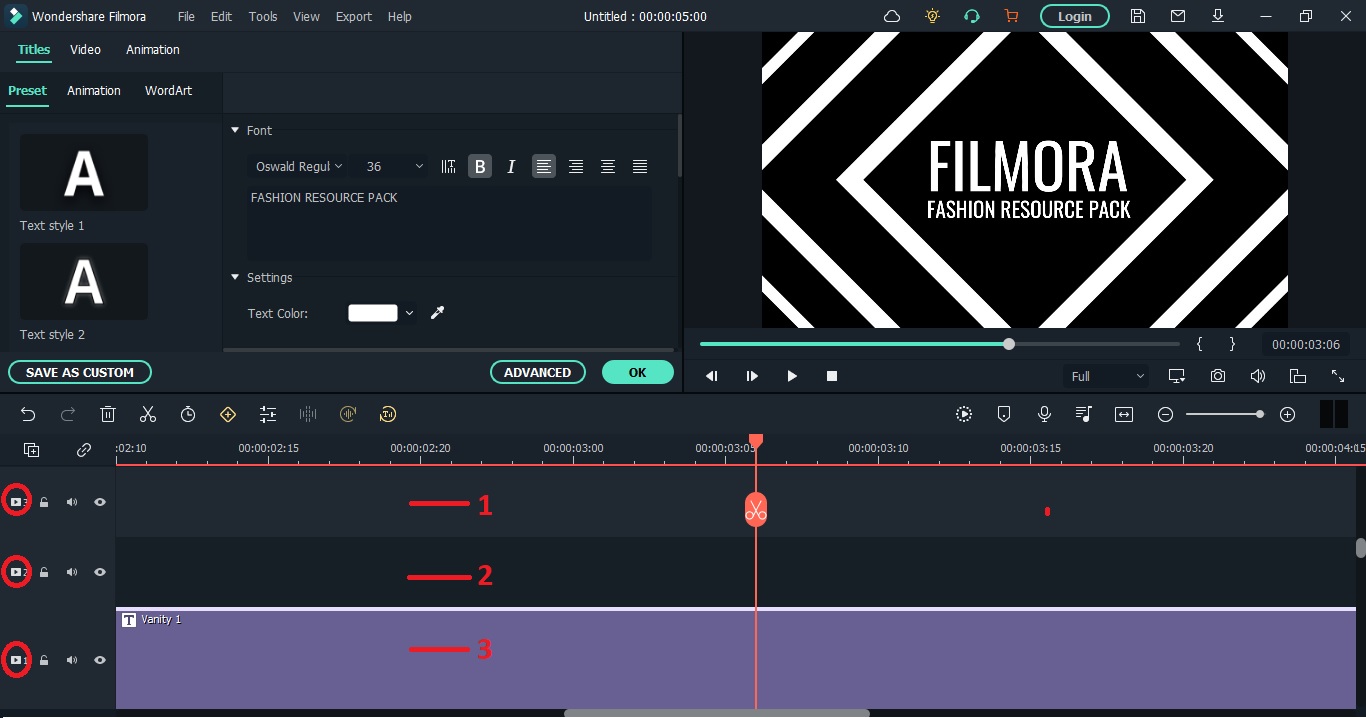
Task: Open the preview display settings monitor icon
Action: [1177, 376]
